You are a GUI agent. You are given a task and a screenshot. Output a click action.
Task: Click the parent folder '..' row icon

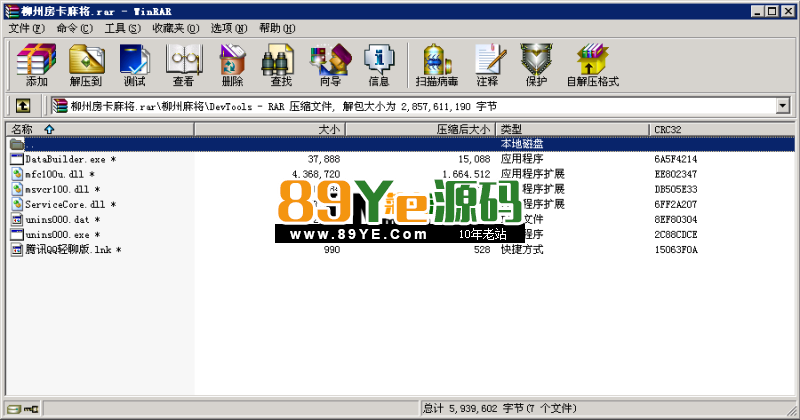point(17,144)
